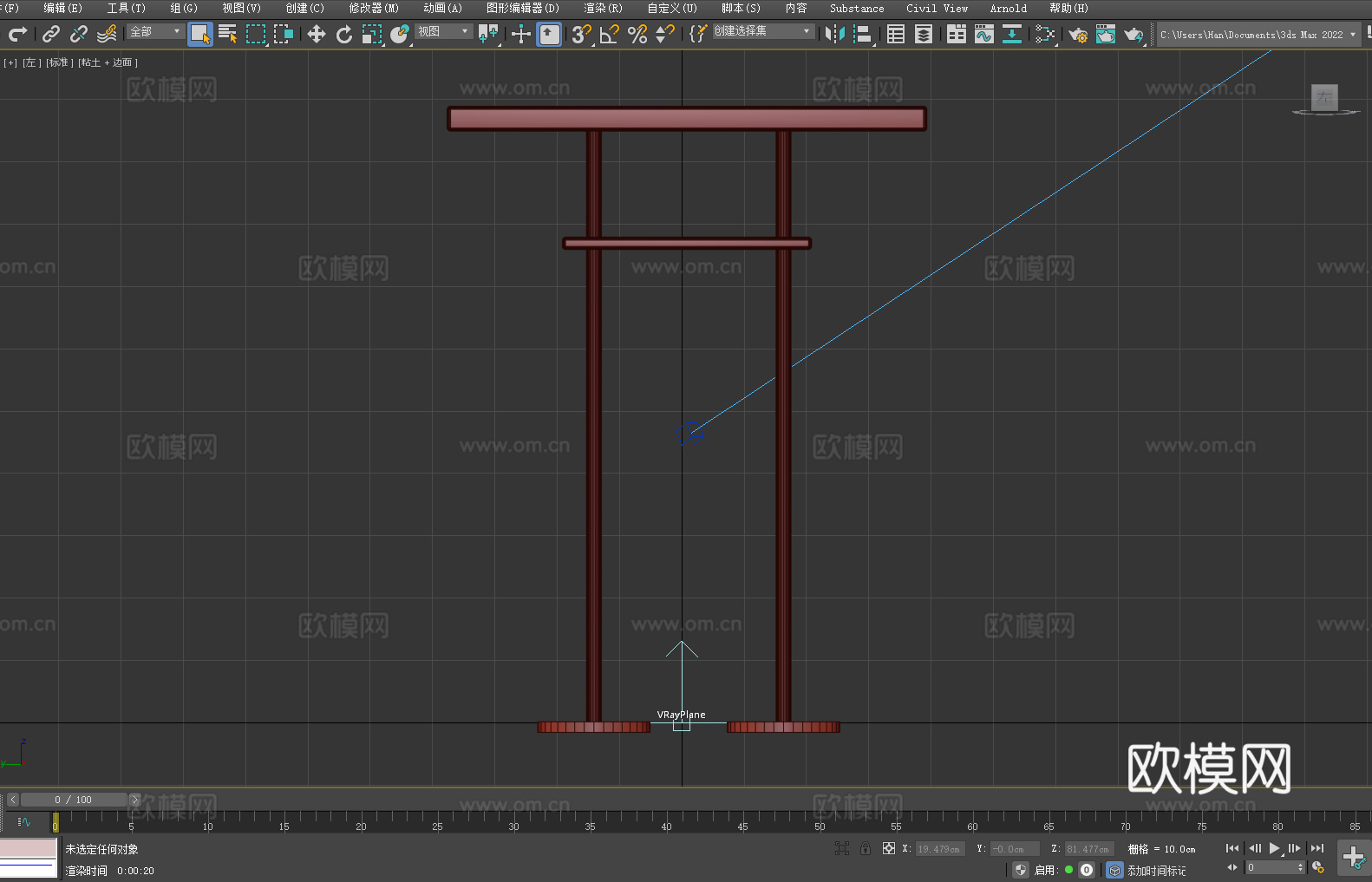This screenshot has height=882, width=1372.
Task: Click the Mirror tool icon
Action: pos(835,35)
